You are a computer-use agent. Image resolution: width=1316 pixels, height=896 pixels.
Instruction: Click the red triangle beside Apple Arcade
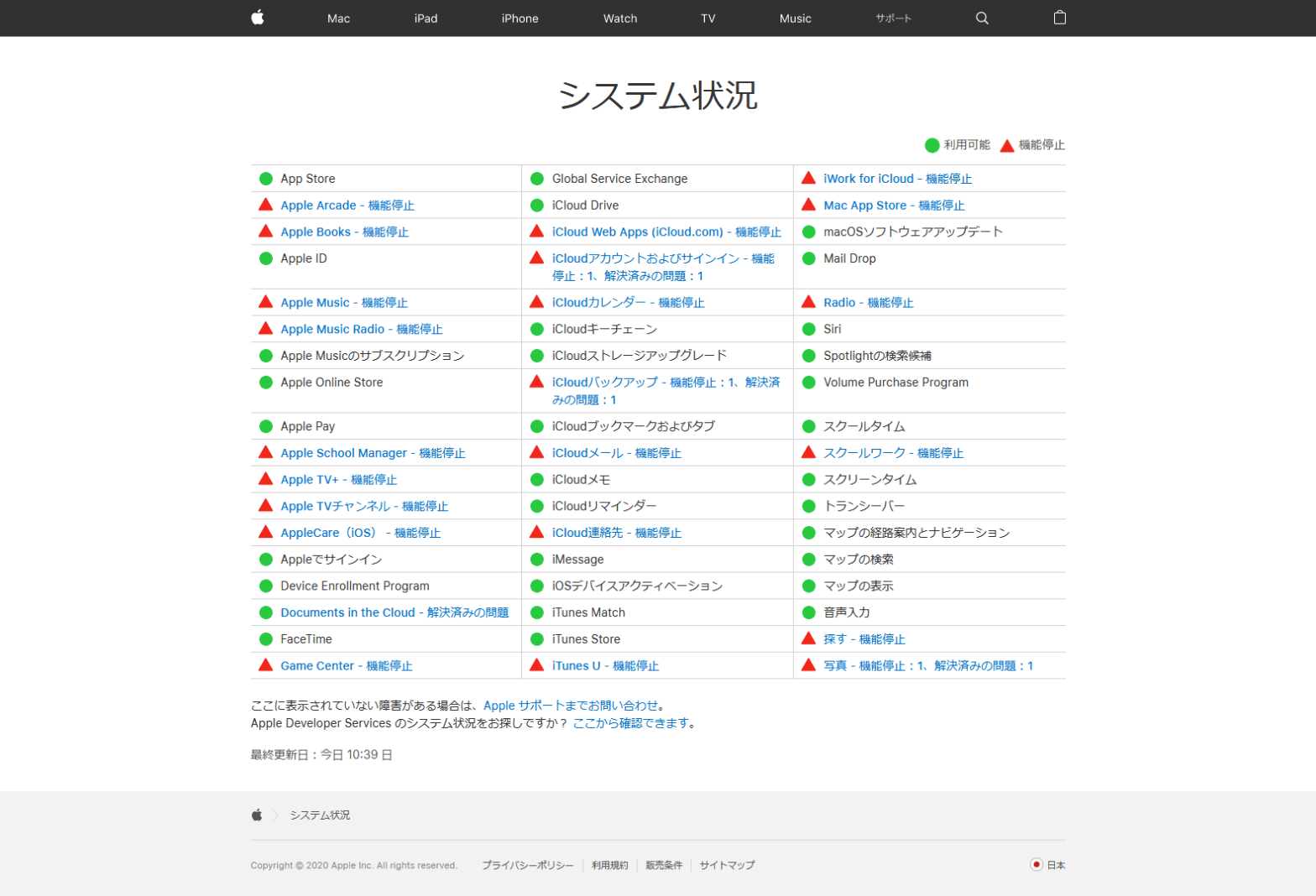coord(266,205)
